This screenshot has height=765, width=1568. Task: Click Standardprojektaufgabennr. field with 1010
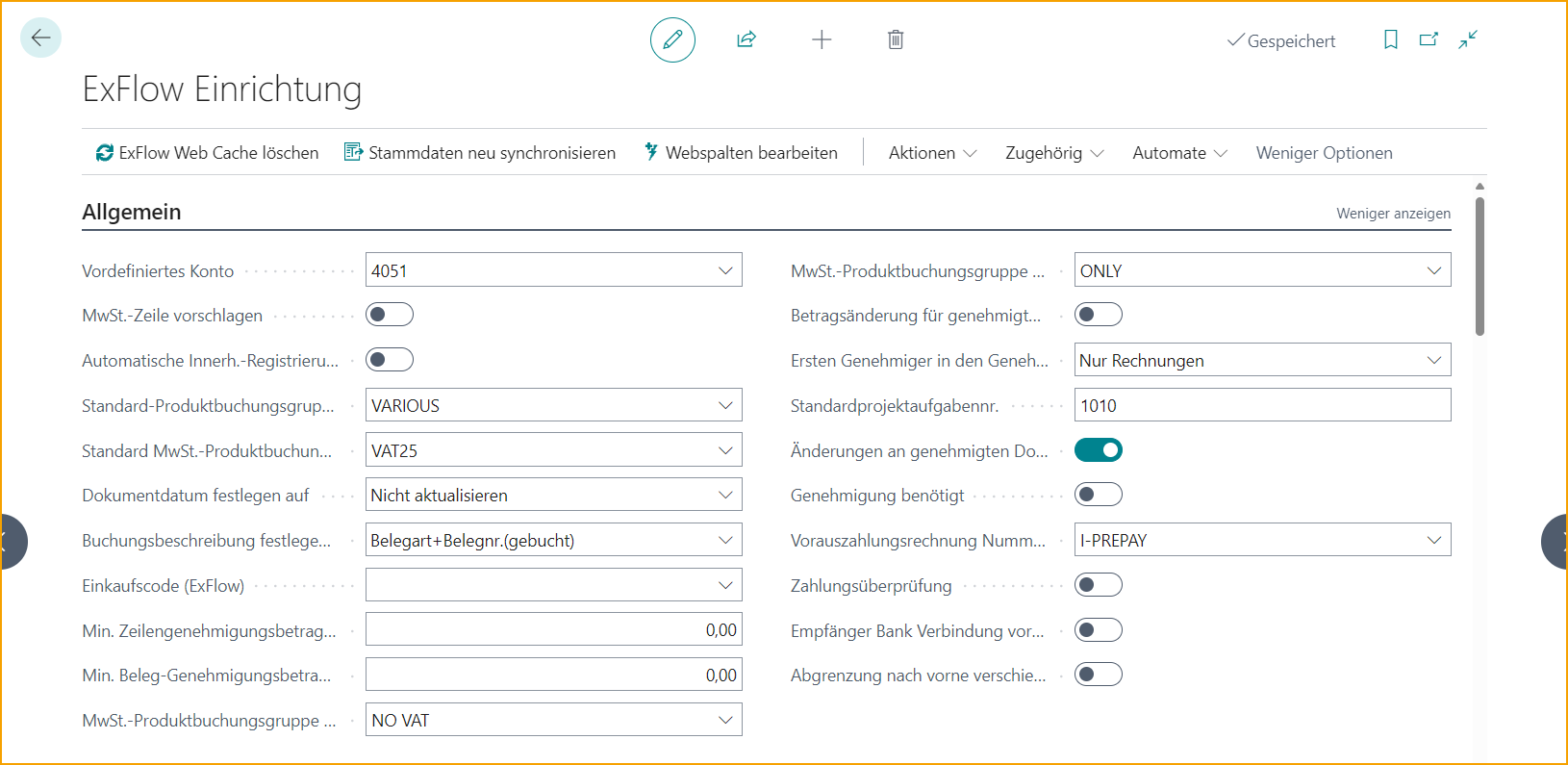pyautogui.click(x=1262, y=405)
